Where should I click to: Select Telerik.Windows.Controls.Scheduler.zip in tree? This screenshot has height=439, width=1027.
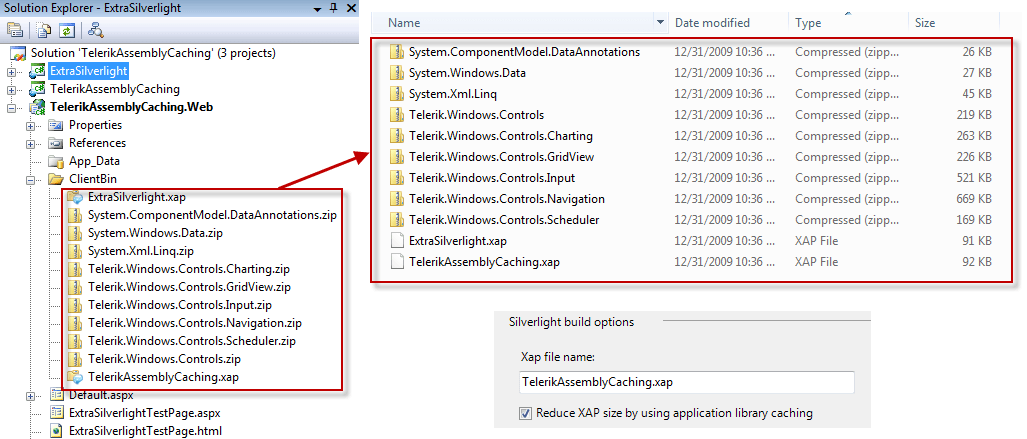192,341
